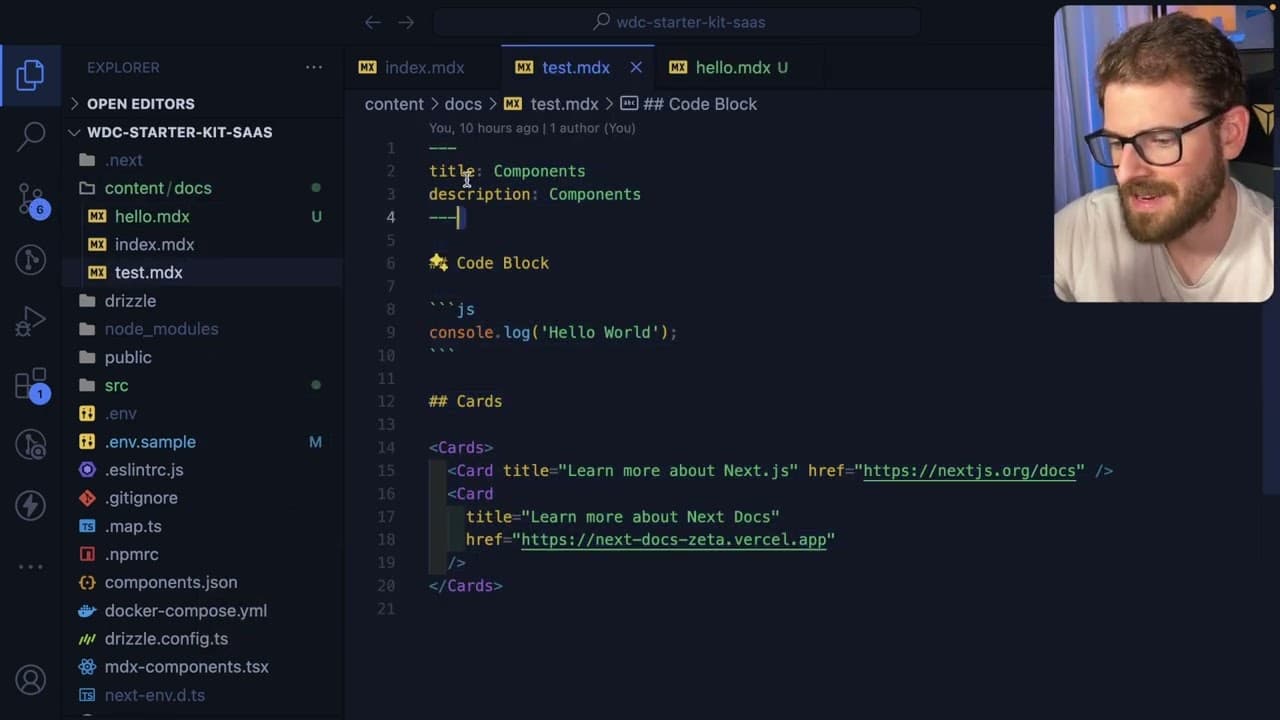Go back using the navigation arrow
The width and height of the screenshot is (1280, 720).
click(373, 22)
